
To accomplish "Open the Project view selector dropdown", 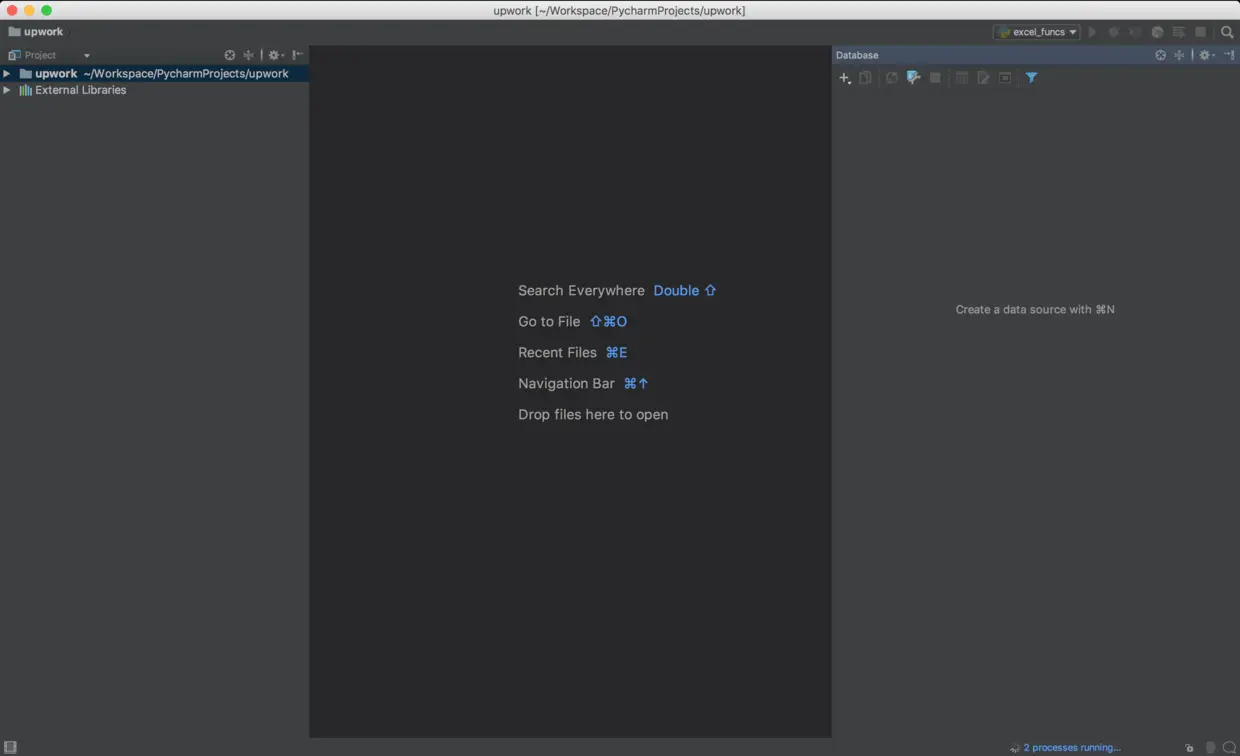I will point(49,55).
